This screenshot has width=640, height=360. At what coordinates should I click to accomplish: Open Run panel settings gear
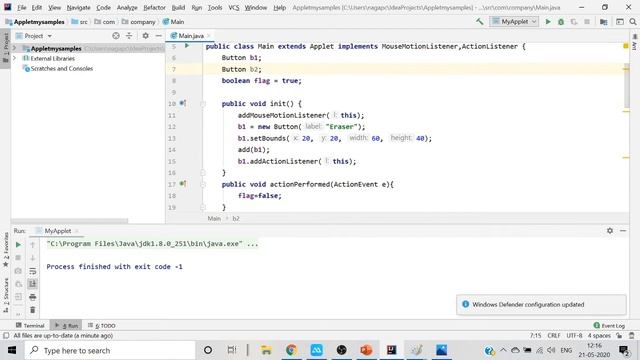coord(610,231)
